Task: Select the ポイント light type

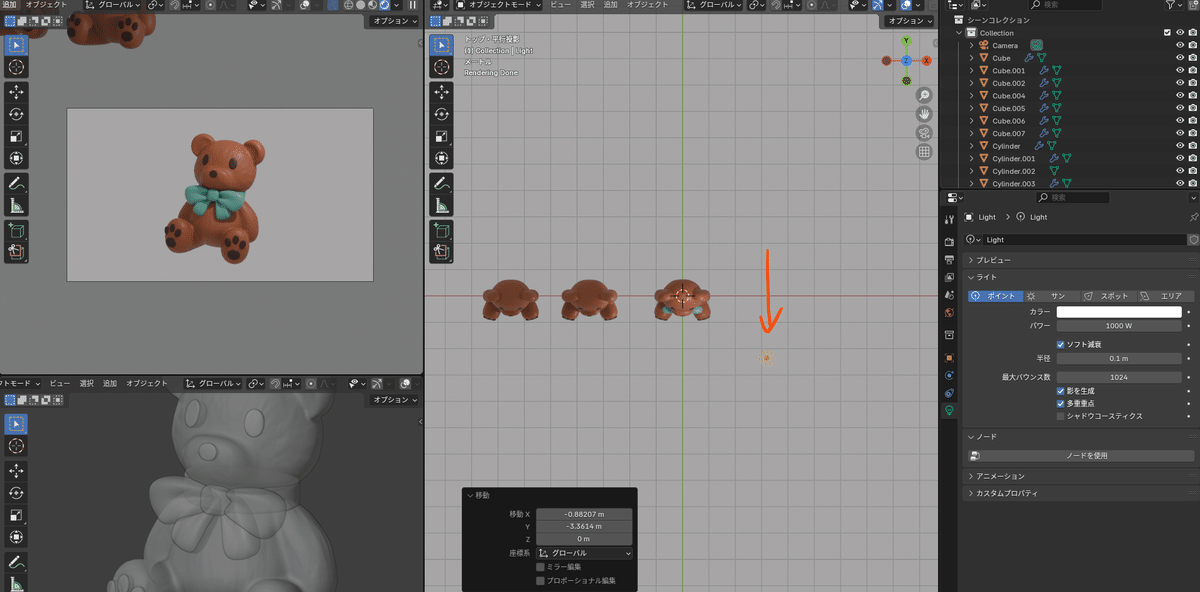Action: pos(993,296)
